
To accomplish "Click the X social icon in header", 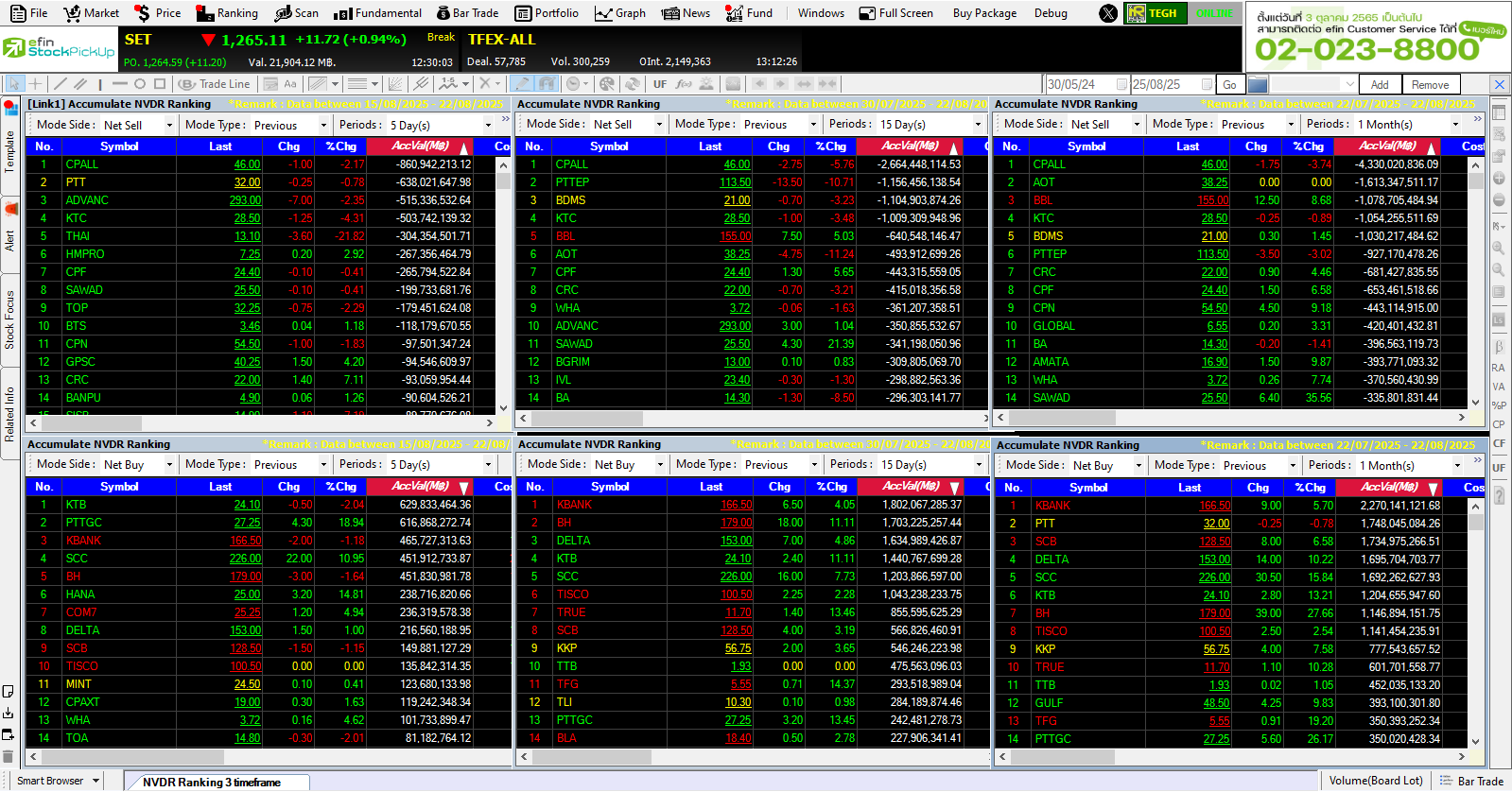I will click(1108, 13).
